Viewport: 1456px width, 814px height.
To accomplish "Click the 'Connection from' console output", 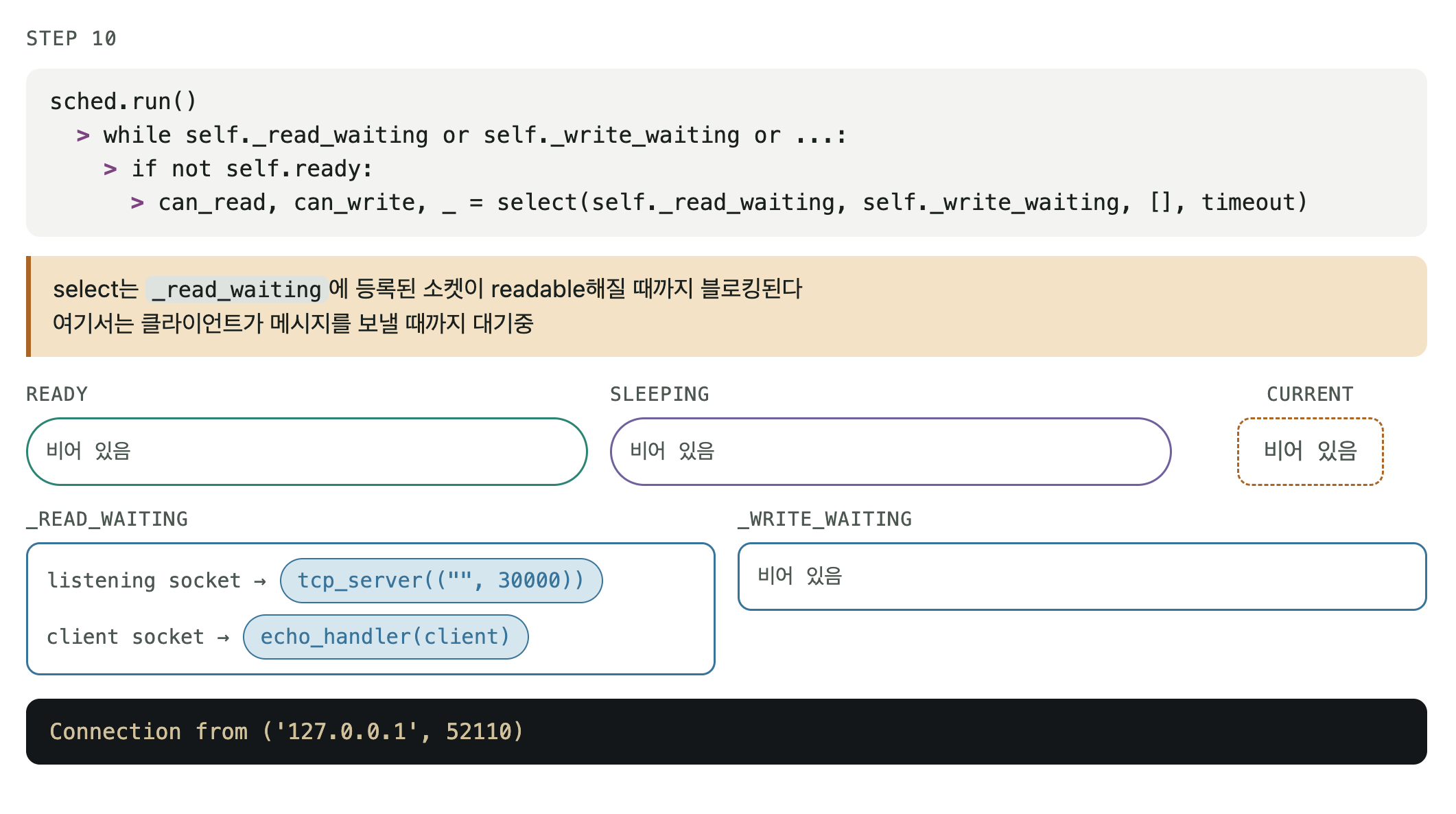I will pyautogui.click(x=287, y=732).
